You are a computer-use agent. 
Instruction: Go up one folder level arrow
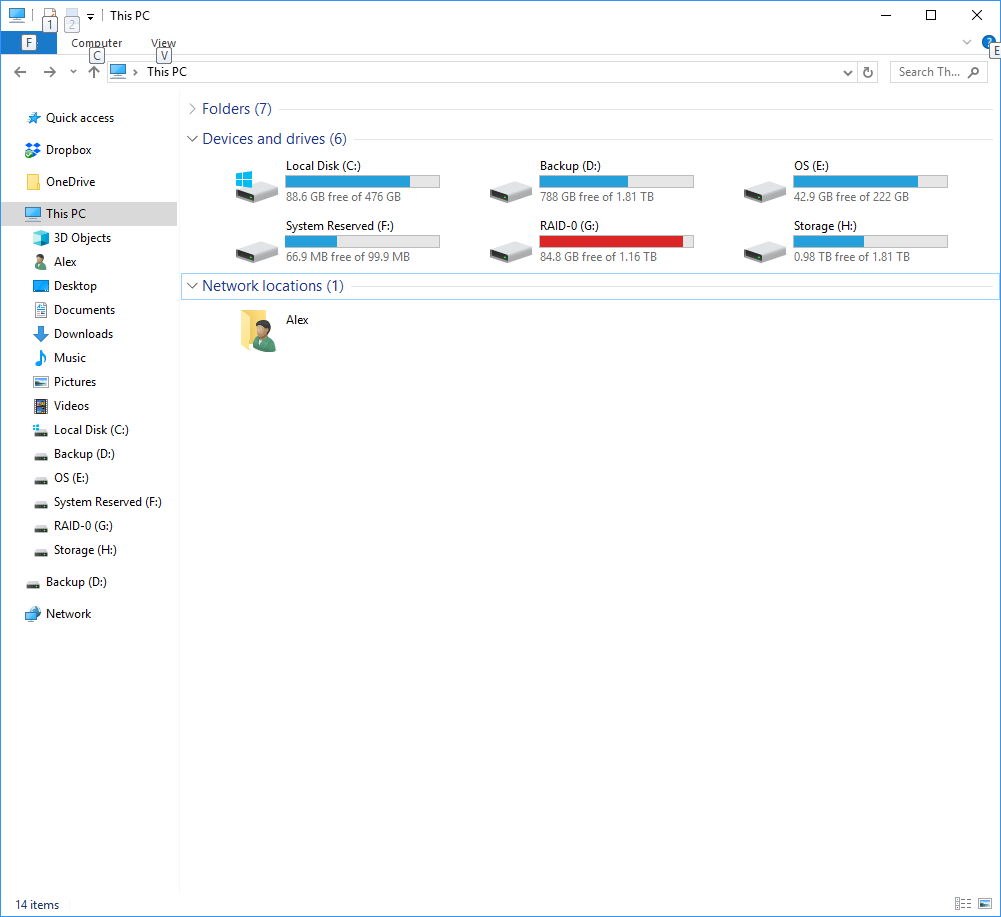click(94, 72)
